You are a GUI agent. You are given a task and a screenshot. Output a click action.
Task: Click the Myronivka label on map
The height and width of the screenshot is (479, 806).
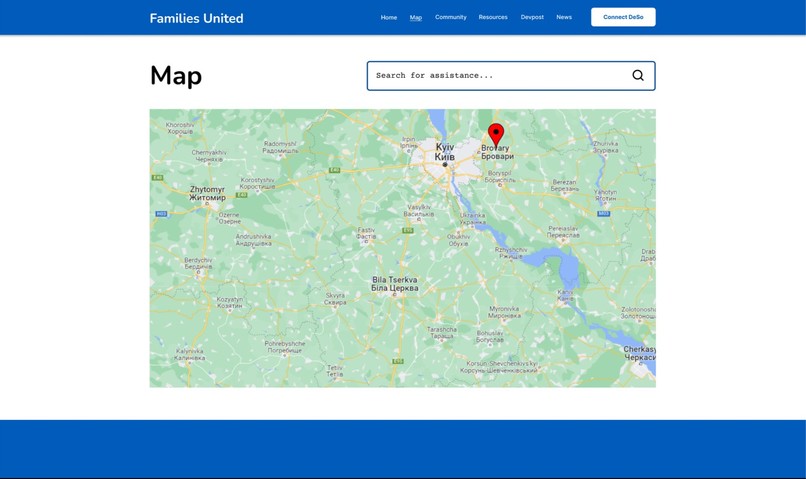click(x=504, y=312)
